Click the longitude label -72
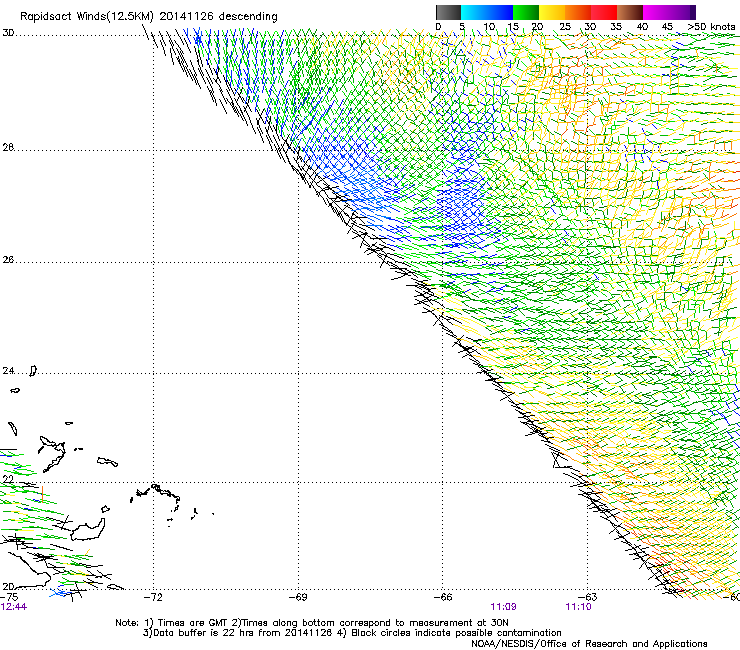 (x=153, y=597)
